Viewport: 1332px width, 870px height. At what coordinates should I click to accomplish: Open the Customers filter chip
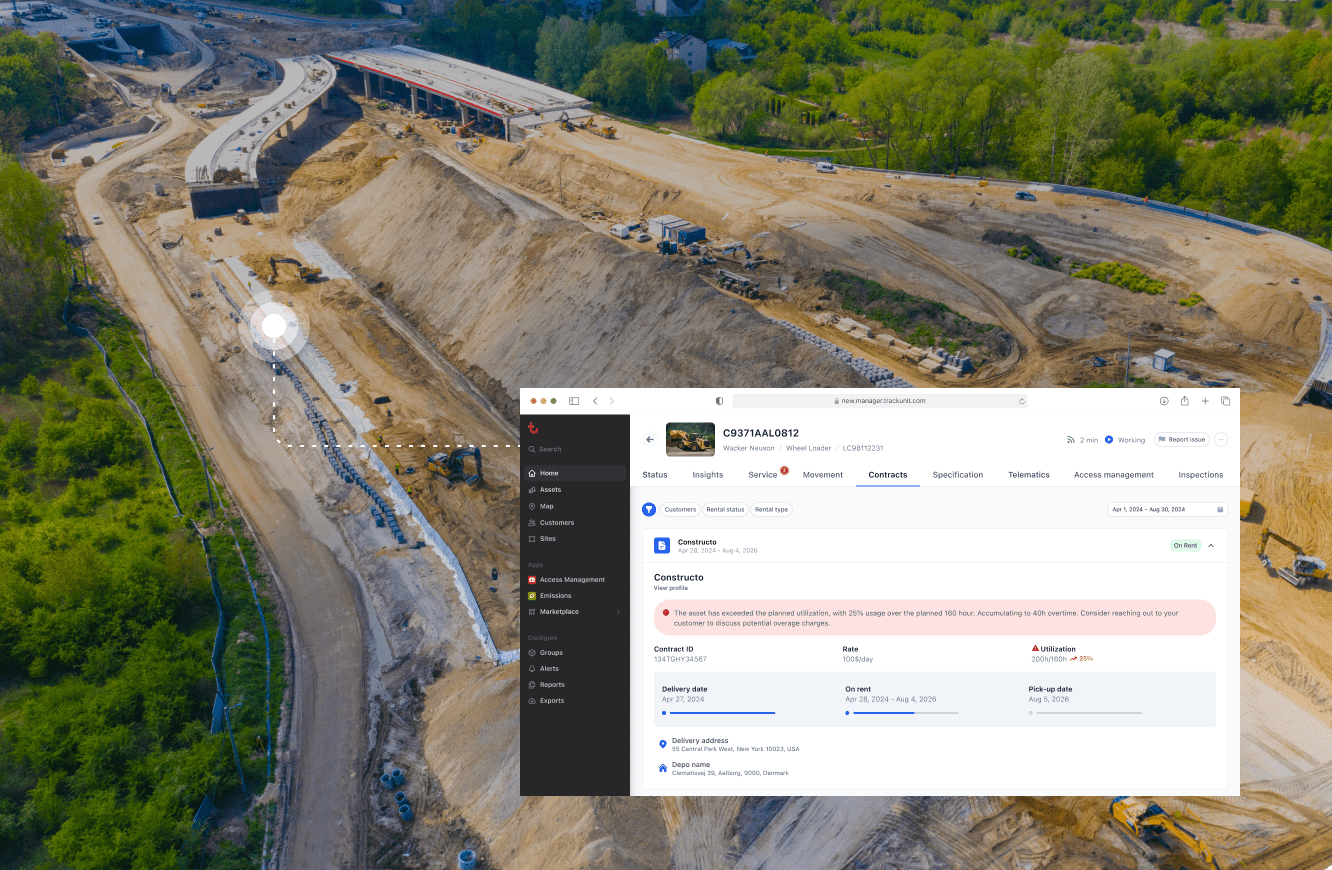pyautogui.click(x=680, y=509)
